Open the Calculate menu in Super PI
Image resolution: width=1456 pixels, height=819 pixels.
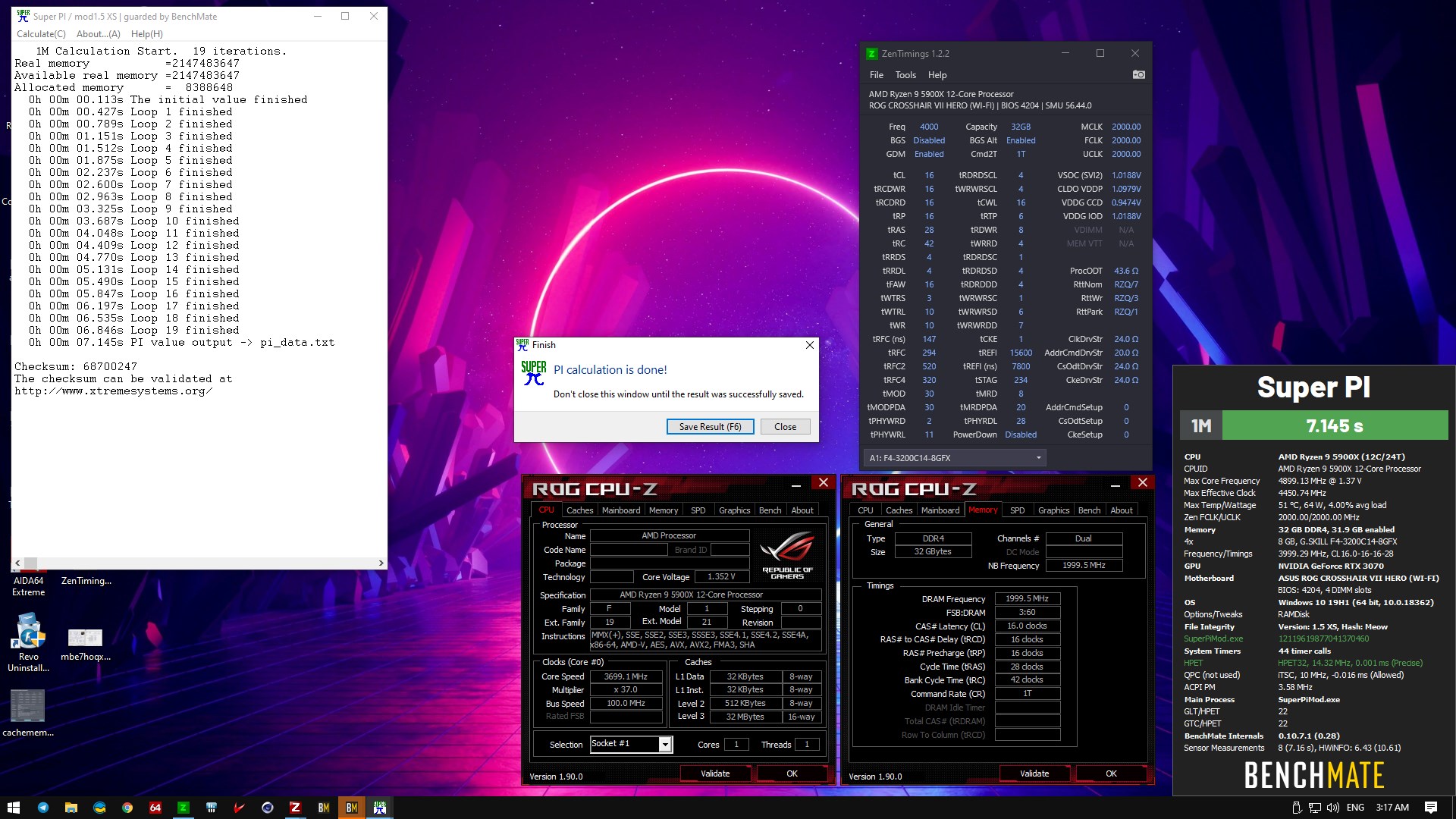(41, 34)
